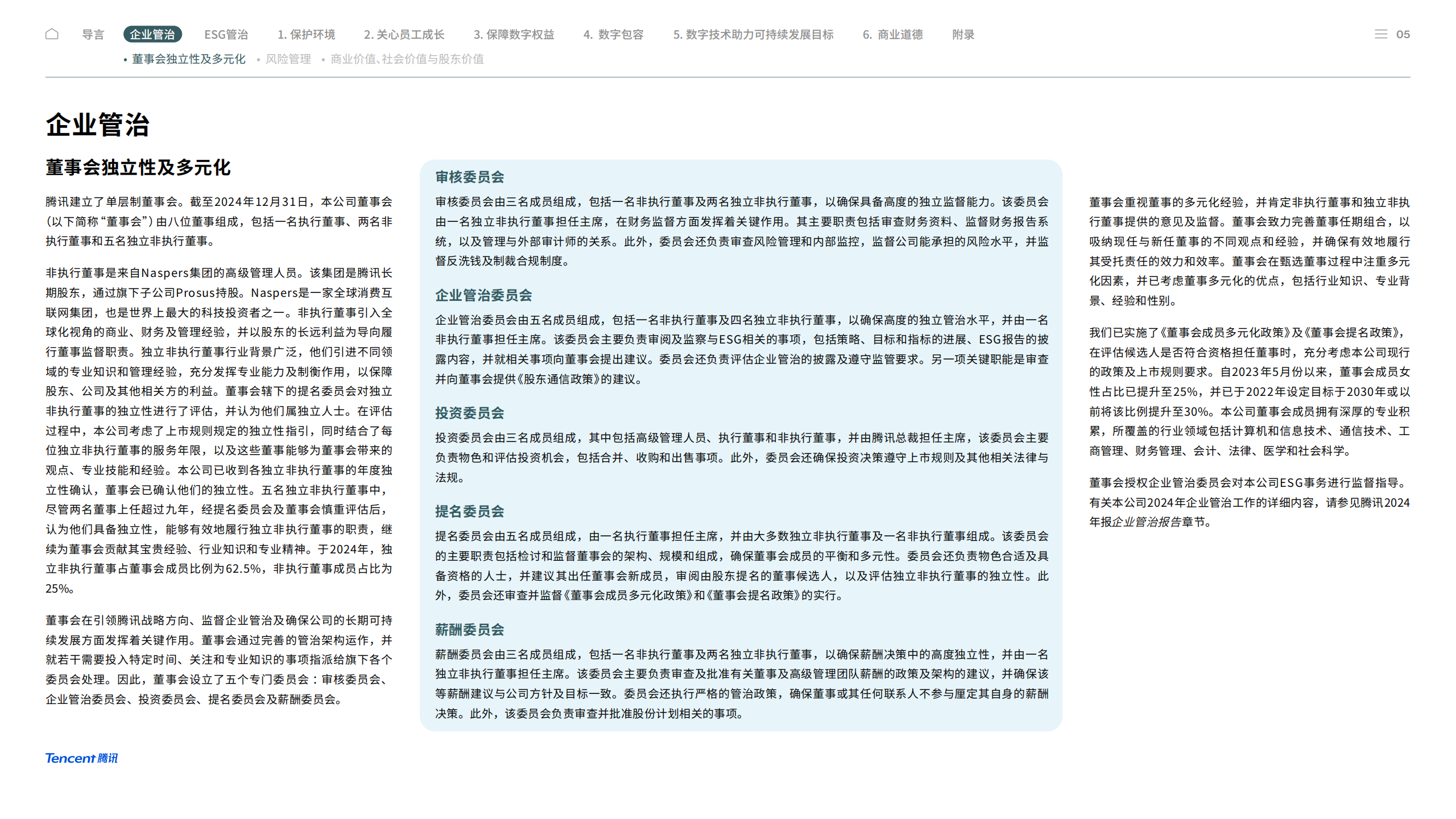Click the 审核委员会 heading
Image resolution: width=1456 pixels, height=819 pixels.
click(x=469, y=177)
